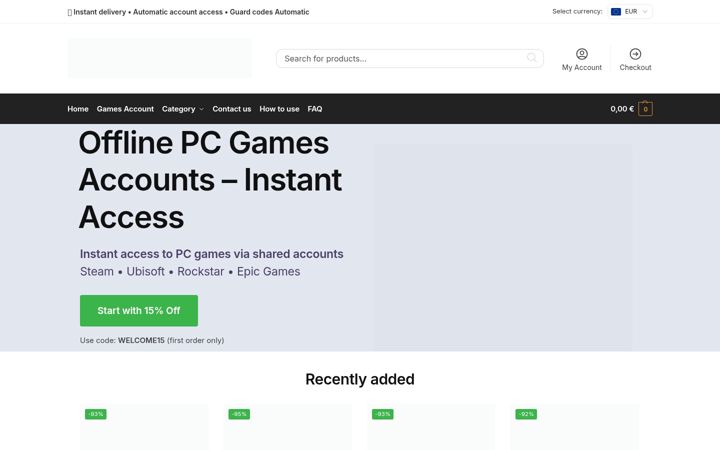Click Instant access to PC games subtitle

click(x=212, y=254)
